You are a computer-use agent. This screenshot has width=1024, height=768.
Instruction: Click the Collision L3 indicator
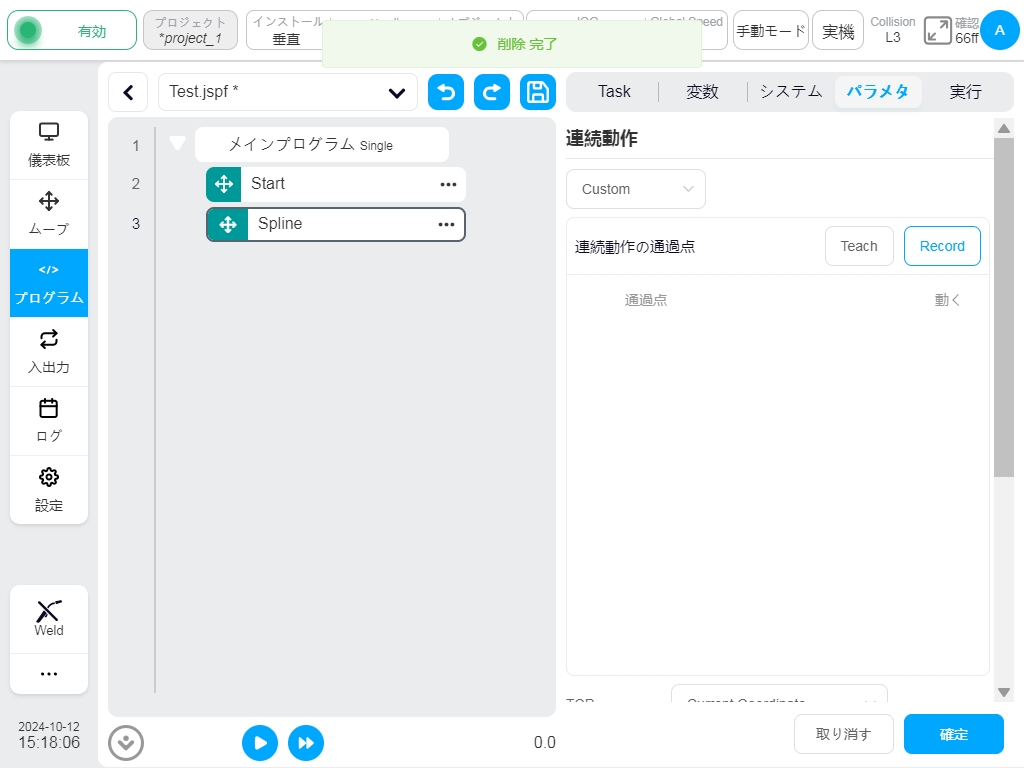tap(893, 30)
